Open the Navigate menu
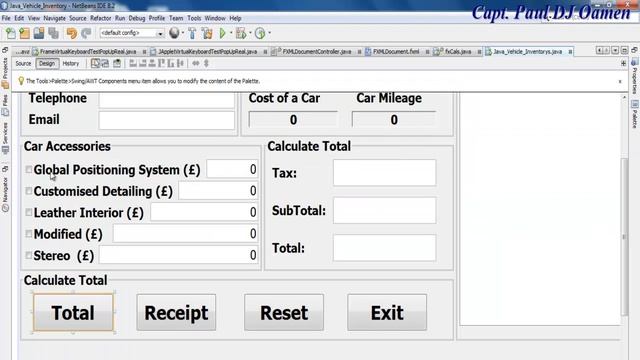The image size is (640, 360). (x=54, y=18)
